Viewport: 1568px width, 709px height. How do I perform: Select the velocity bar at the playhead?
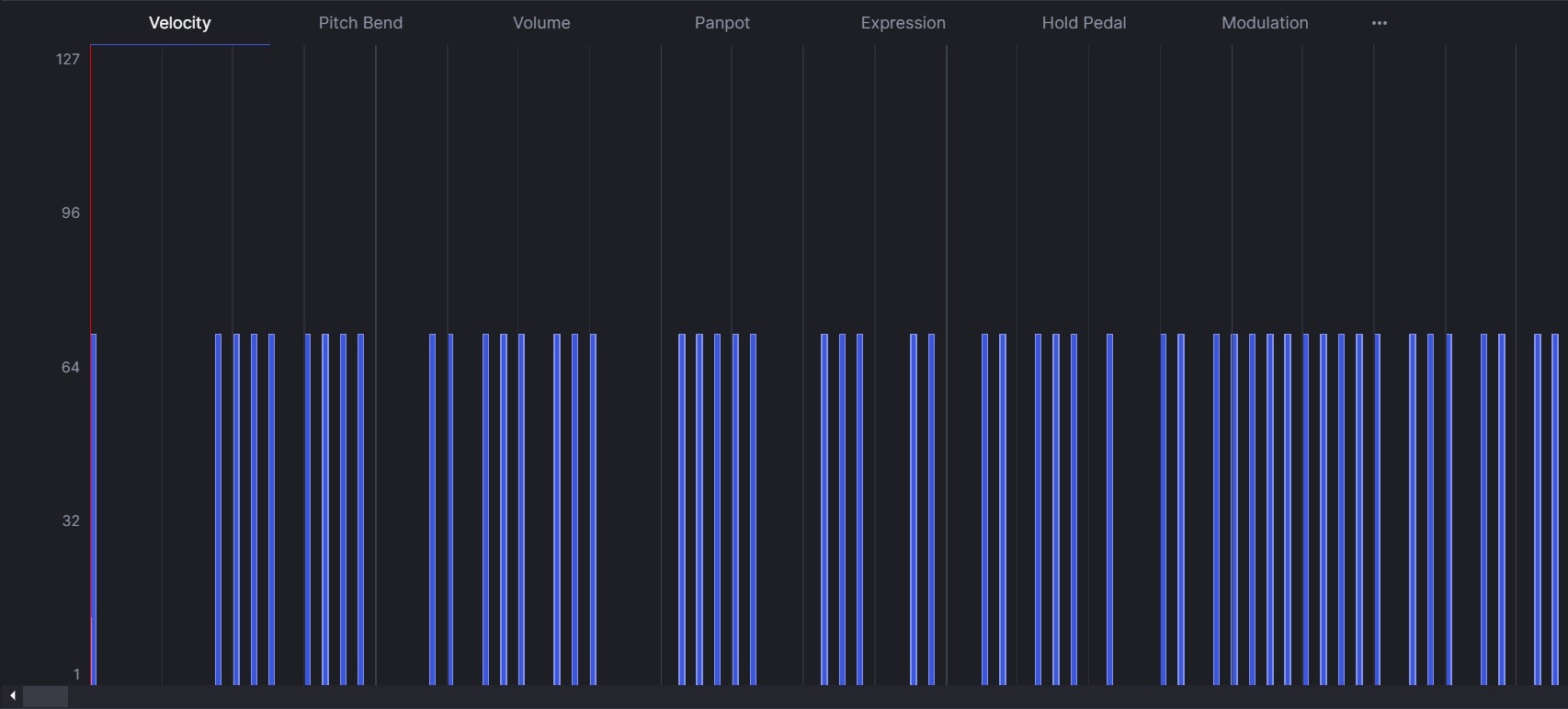(x=95, y=506)
